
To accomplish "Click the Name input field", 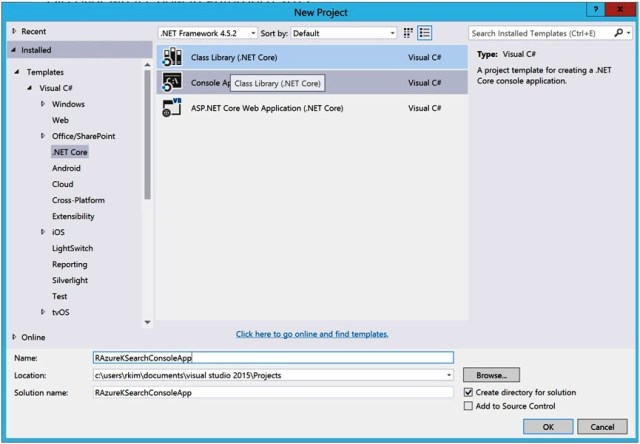I will pyautogui.click(x=273, y=357).
